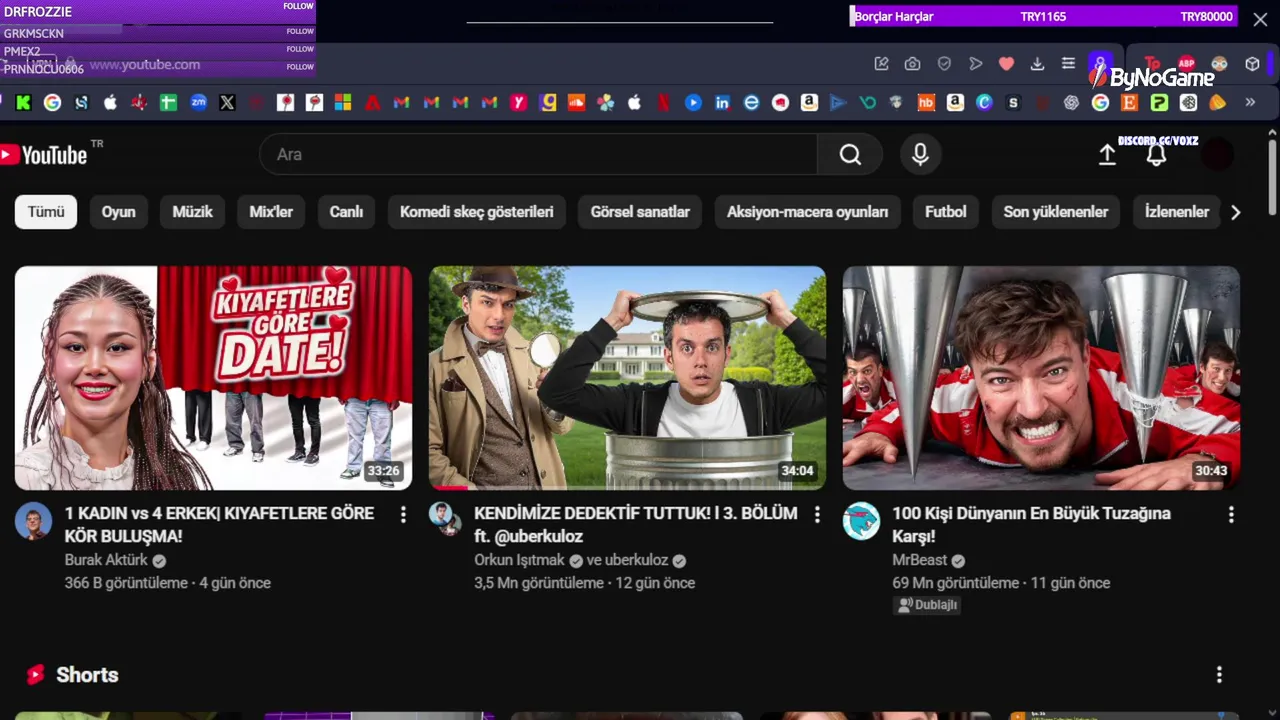The width and height of the screenshot is (1280, 720).
Task: Click the YouTube logo
Action: [44, 155]
